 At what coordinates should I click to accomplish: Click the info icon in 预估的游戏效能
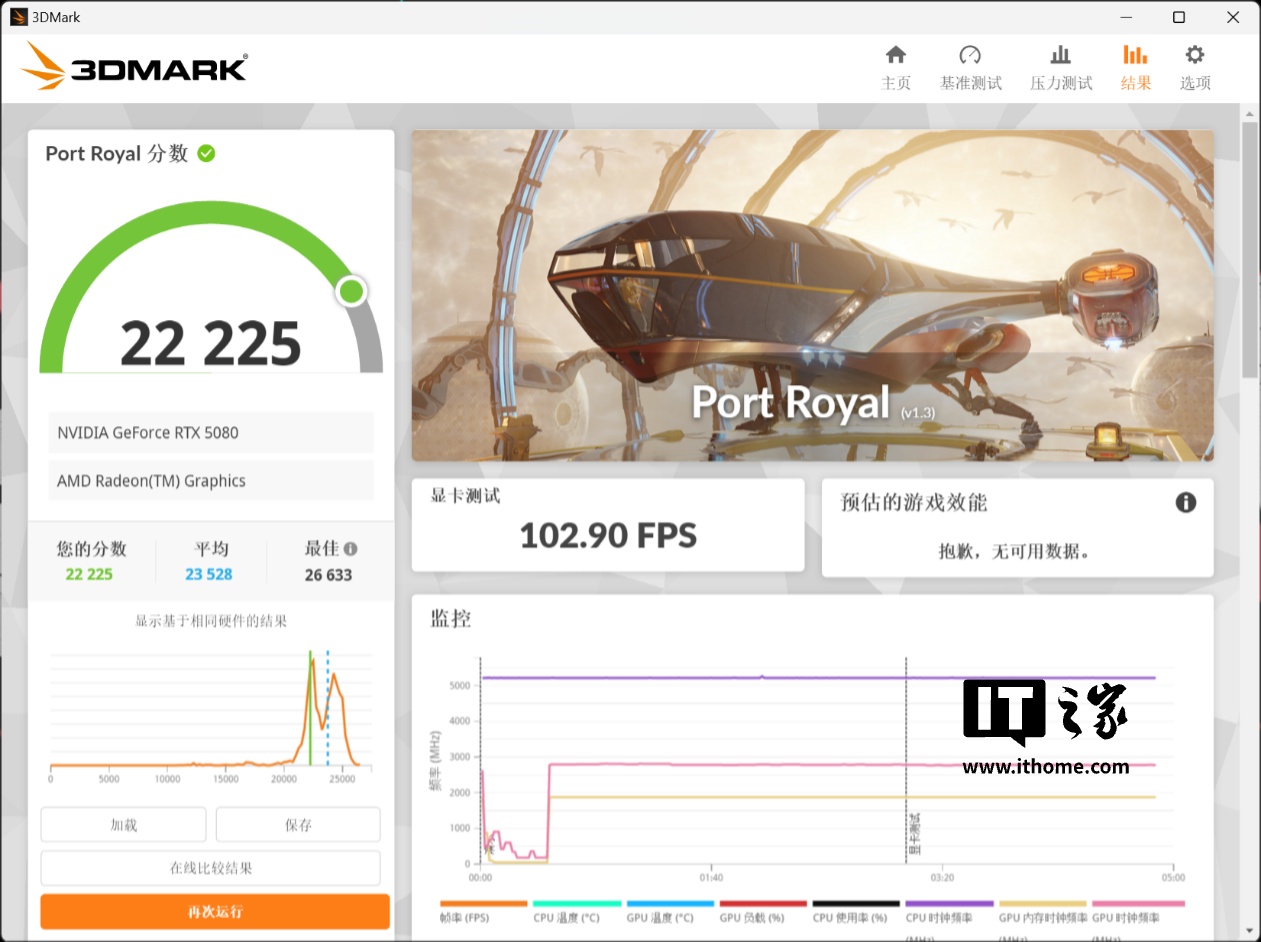(1186, 502)
